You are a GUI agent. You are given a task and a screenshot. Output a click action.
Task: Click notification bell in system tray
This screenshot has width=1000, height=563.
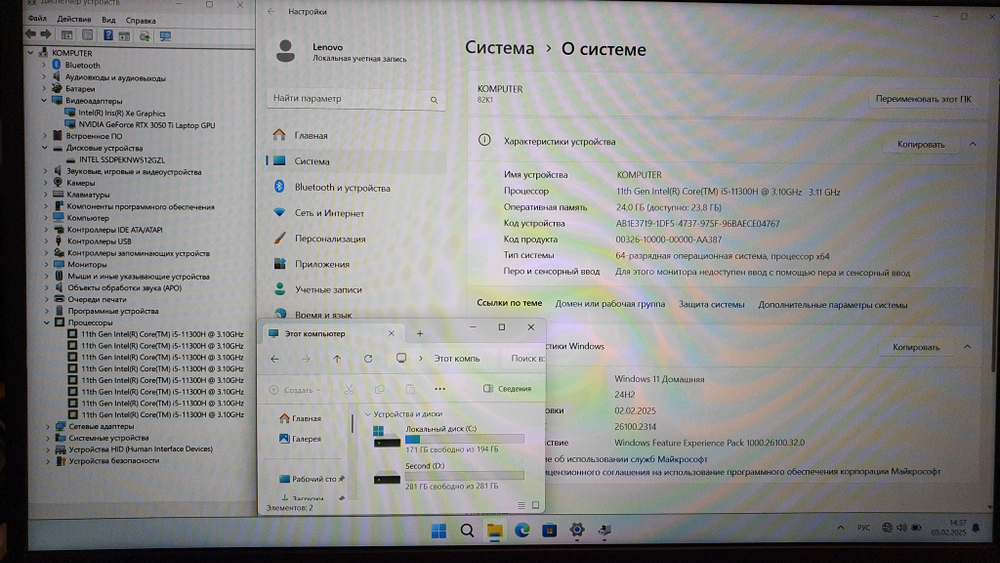click(x=976, y=528)
